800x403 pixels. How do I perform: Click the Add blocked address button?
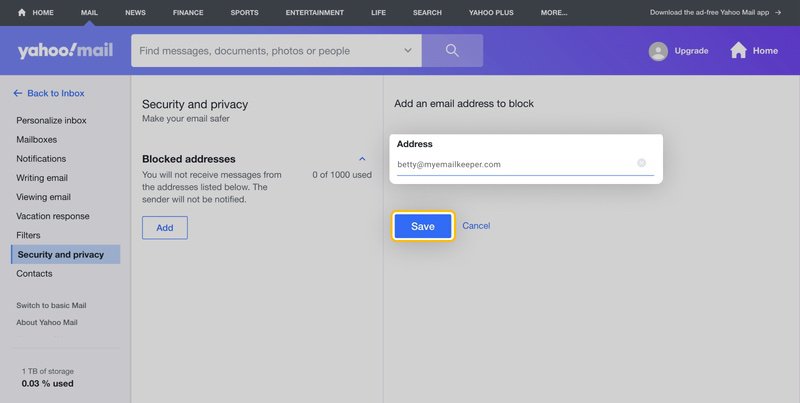tap(165, 228)
